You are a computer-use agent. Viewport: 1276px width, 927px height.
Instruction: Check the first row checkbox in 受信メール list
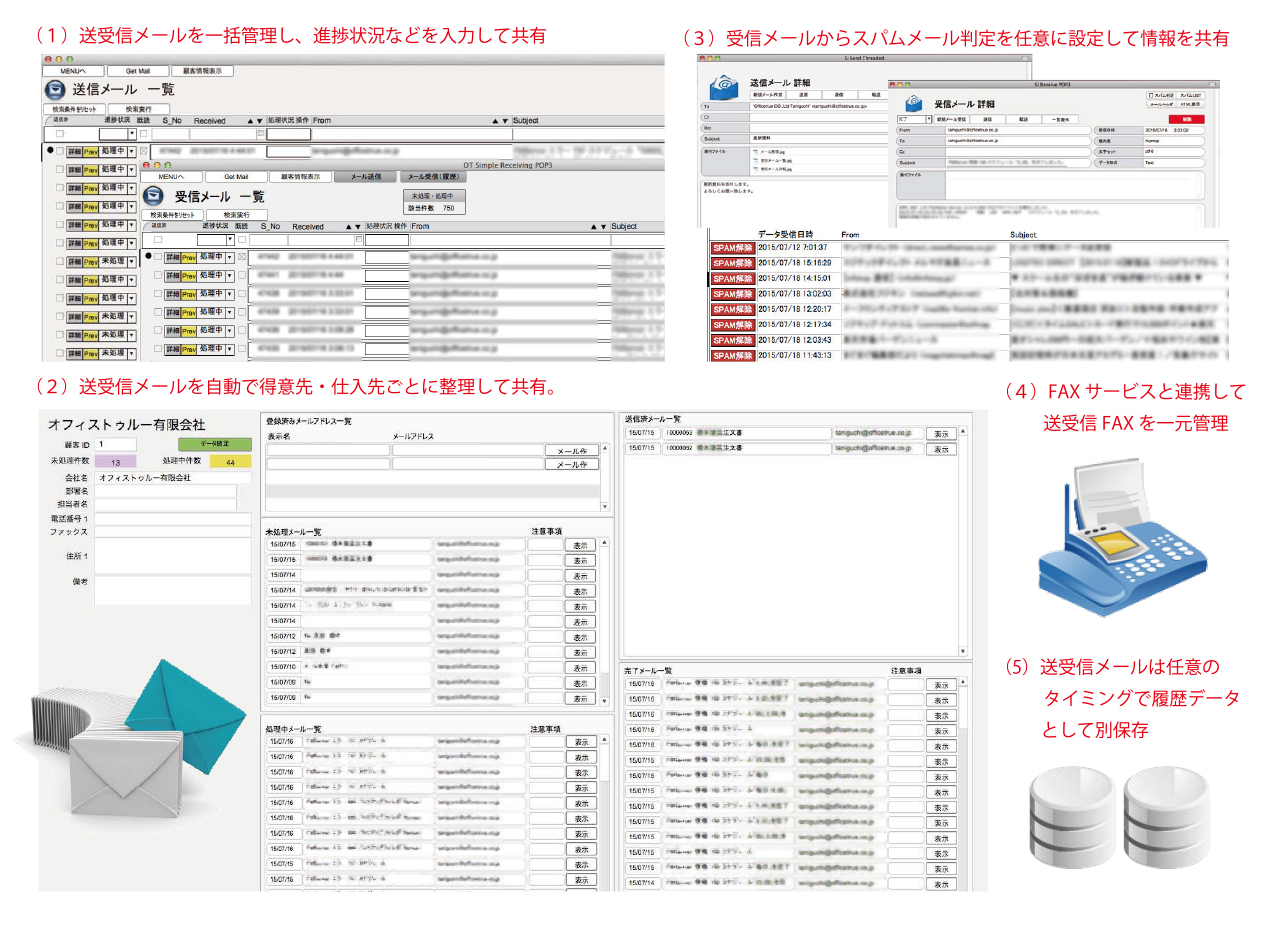pyautogui.click(x=158, y=257)
